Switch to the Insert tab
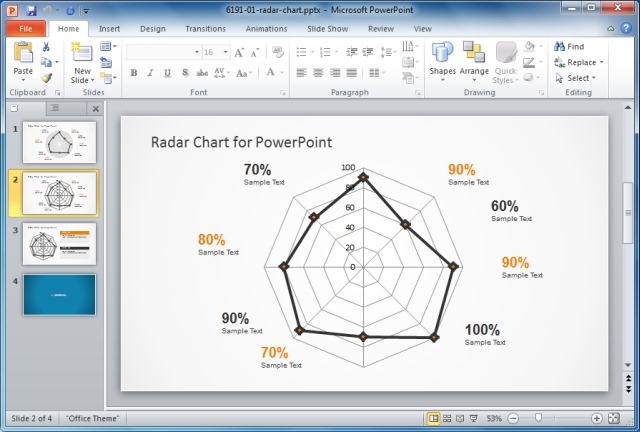 (x=109, y=29)
